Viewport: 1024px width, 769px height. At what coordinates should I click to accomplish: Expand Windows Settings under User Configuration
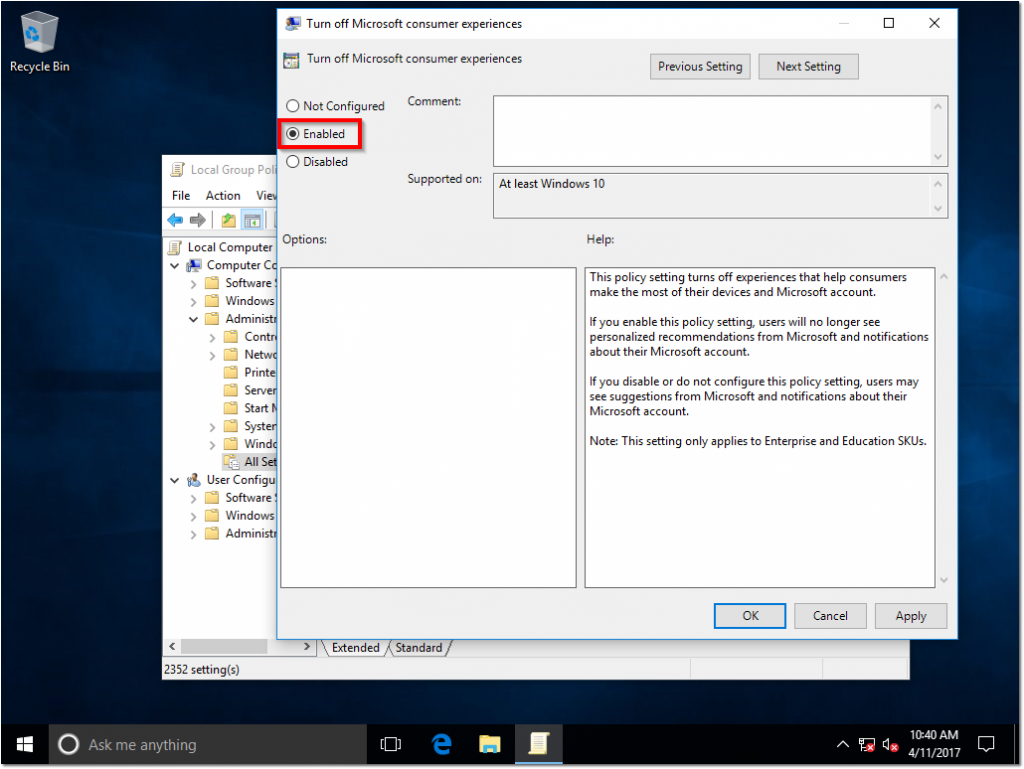pos(193,516)
